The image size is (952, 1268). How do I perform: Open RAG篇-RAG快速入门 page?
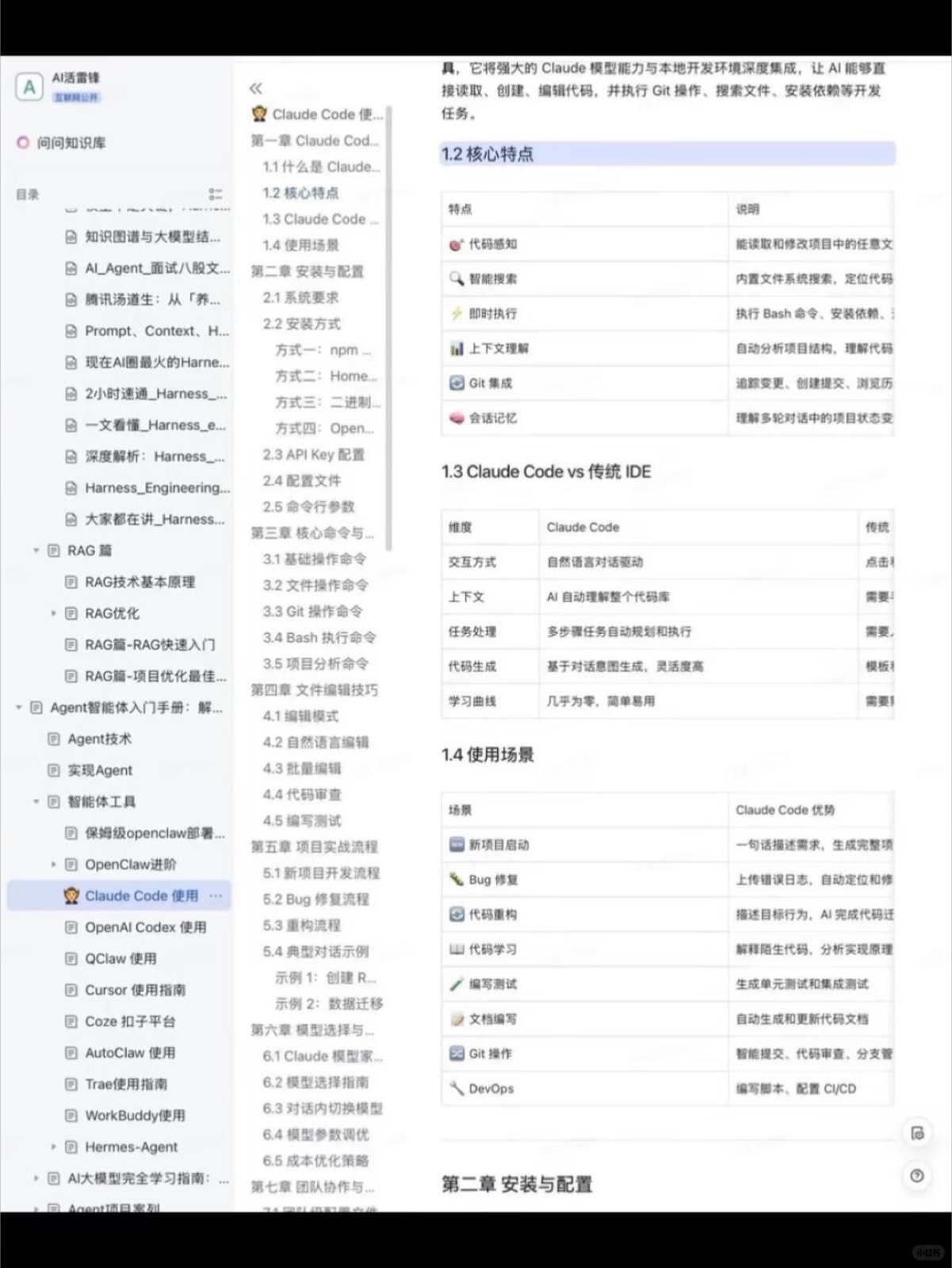tap(149, 644)
